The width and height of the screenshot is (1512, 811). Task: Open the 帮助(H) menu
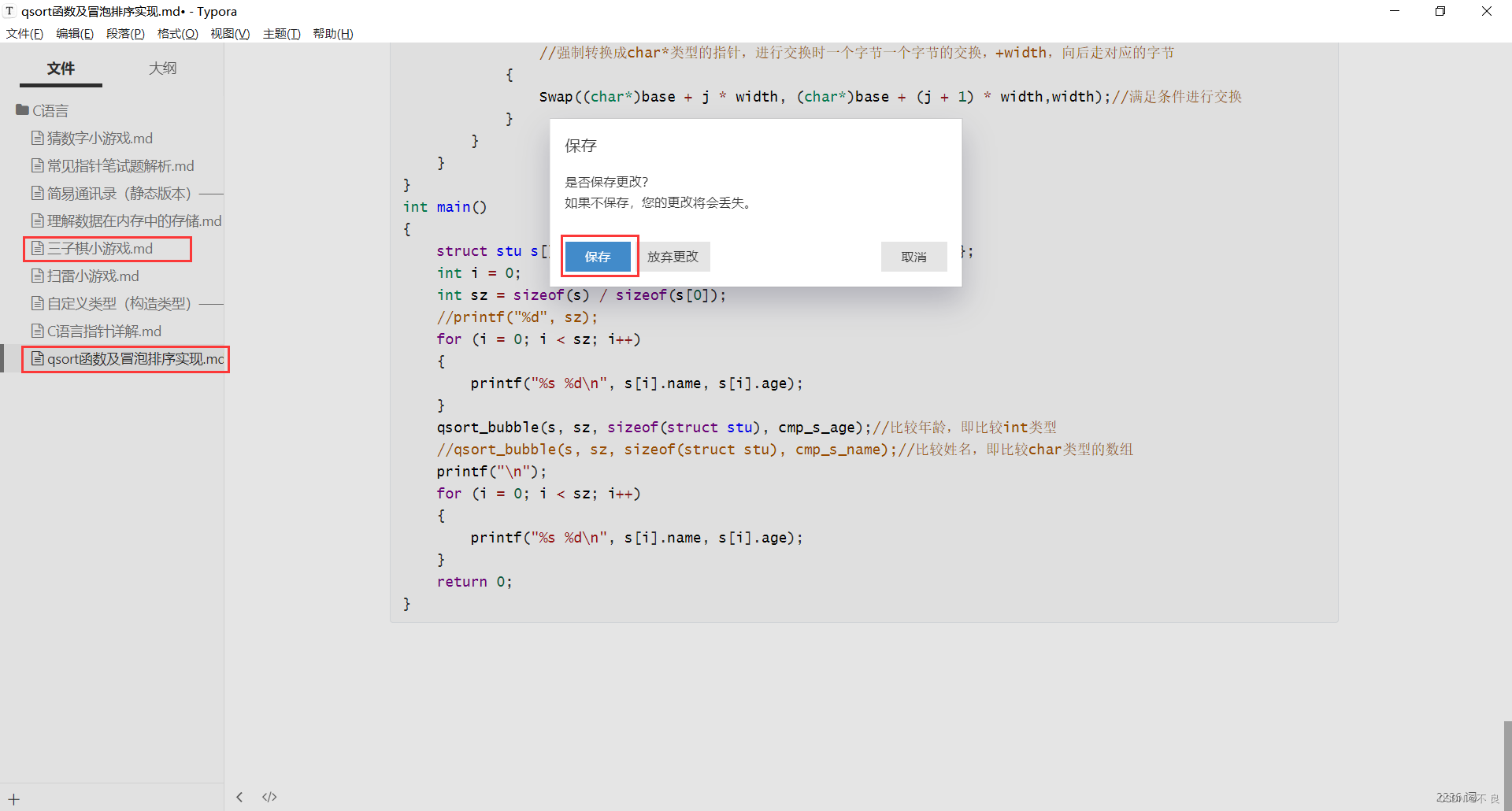333,34
